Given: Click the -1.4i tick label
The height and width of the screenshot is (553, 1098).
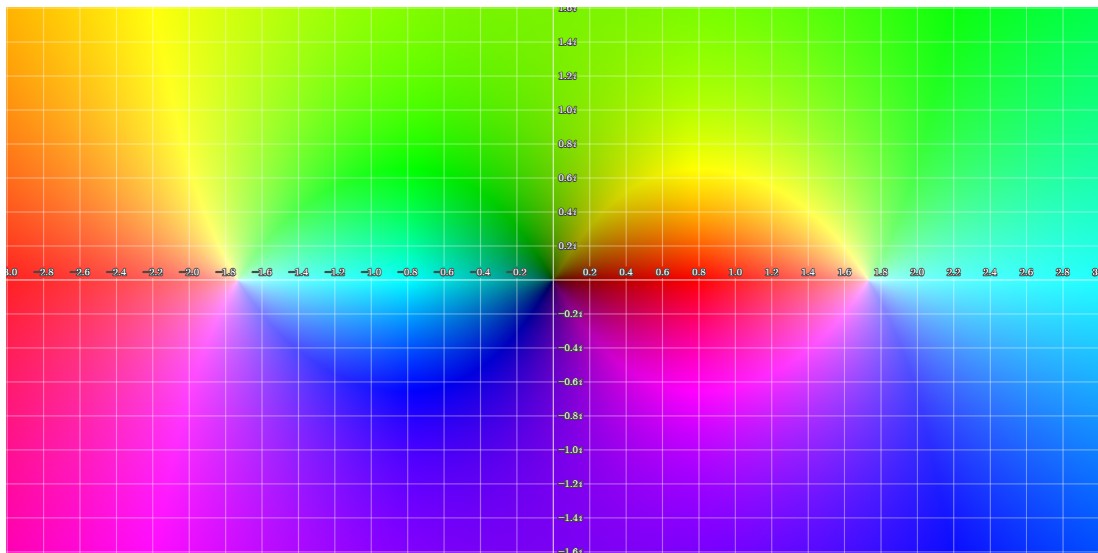Looking at the screenshot, I should tap(569, 518).
